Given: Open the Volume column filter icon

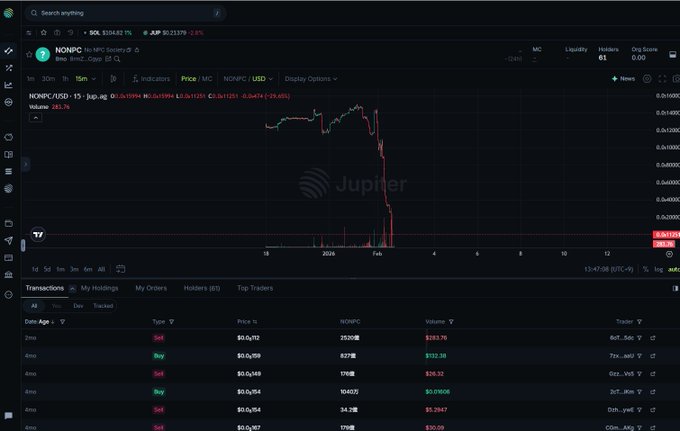Looking at the screenshot, I should (x=451, y=322).
